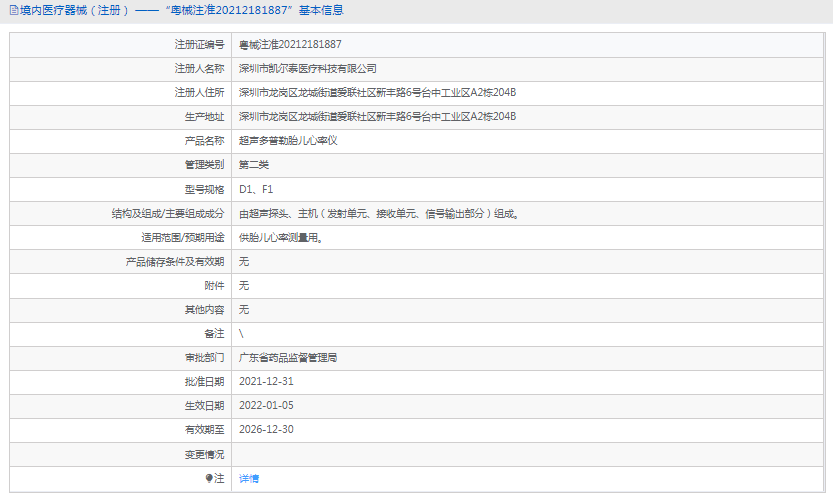Click the 附件 label
The height and width of the screenshot is (500, 833).
click(214, 286)
